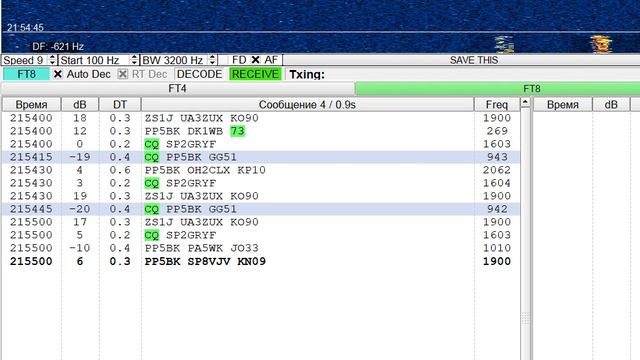Click inside the Start 100 Hz field

tap(95, 60)
